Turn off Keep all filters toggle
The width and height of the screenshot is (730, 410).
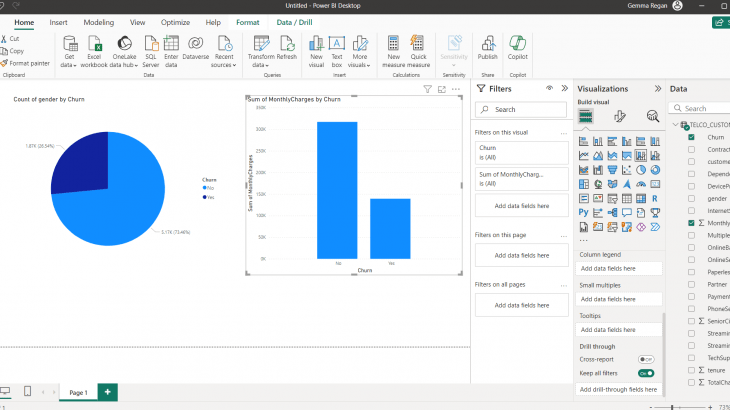pos(646,373)
